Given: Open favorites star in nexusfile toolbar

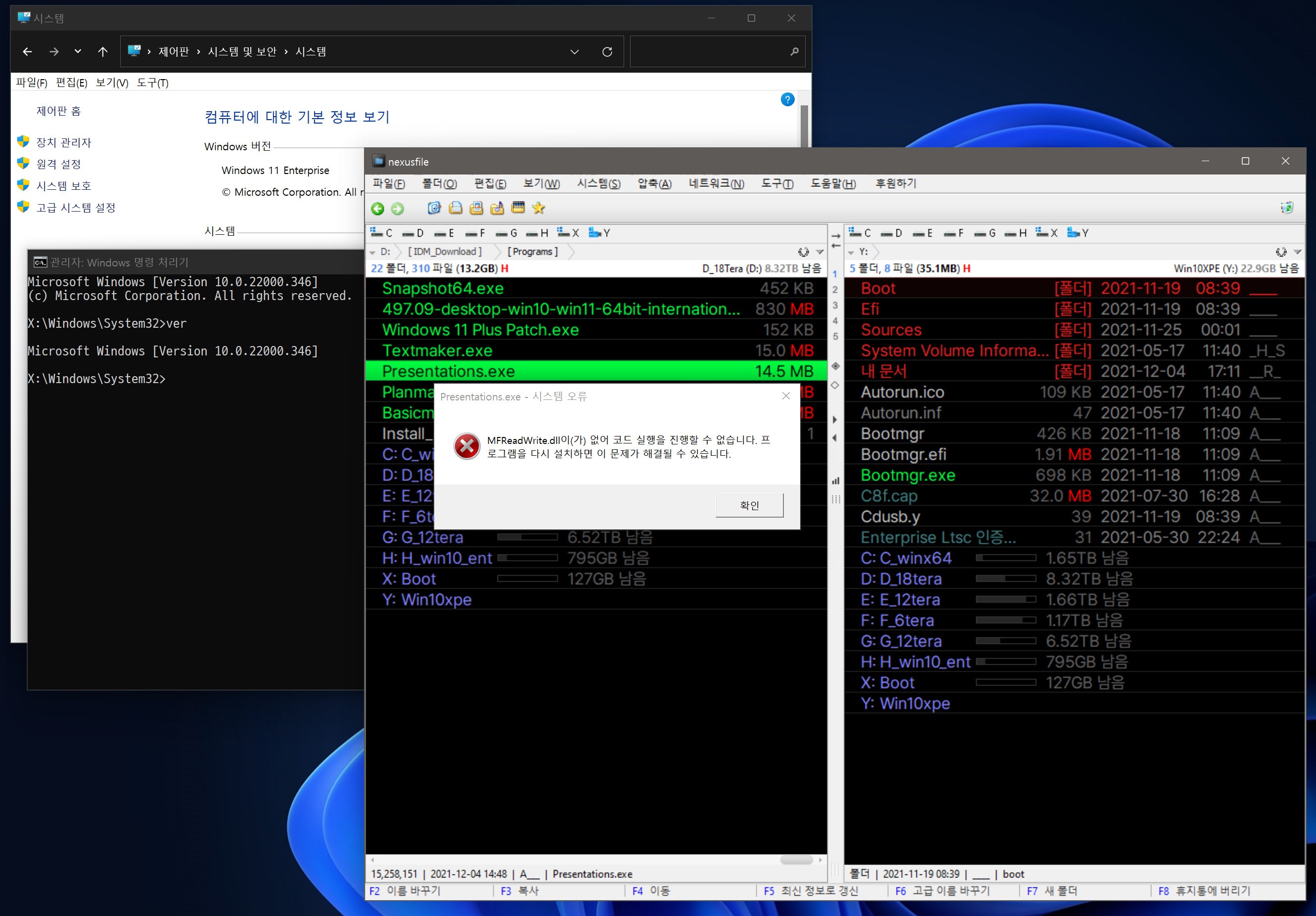Looking at the screenshot, I should pyautogui.click(x=538, y=208).
